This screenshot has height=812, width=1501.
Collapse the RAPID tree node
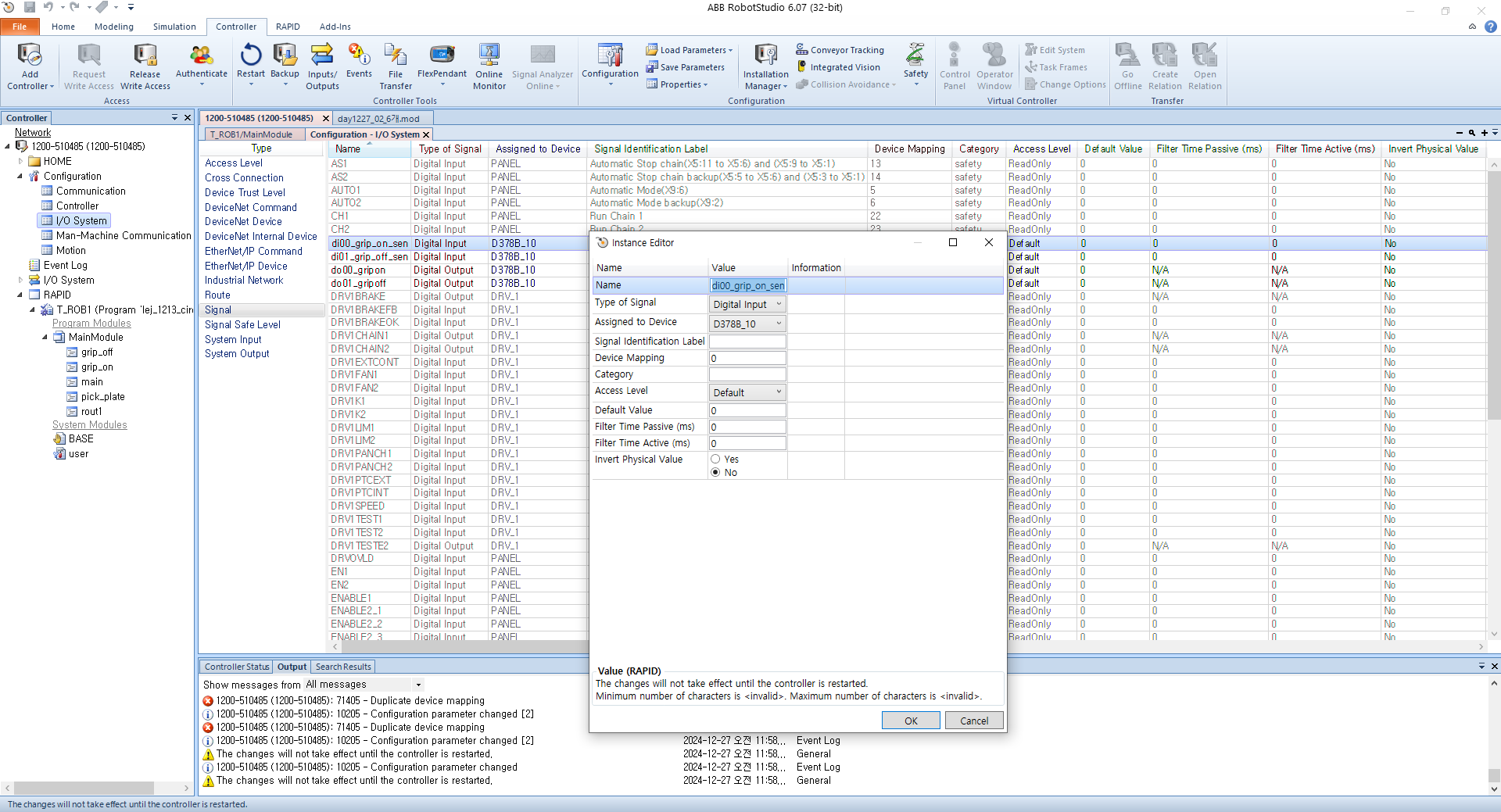[20, 295]
